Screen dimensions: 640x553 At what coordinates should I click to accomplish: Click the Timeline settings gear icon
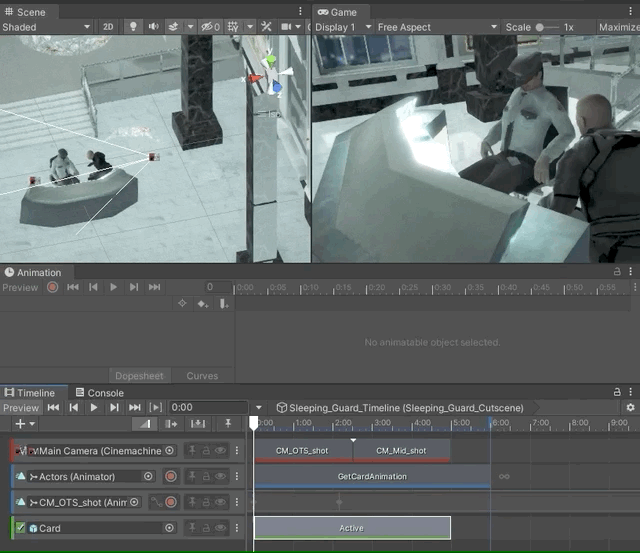pyautogui.click(x=630, y=408)
